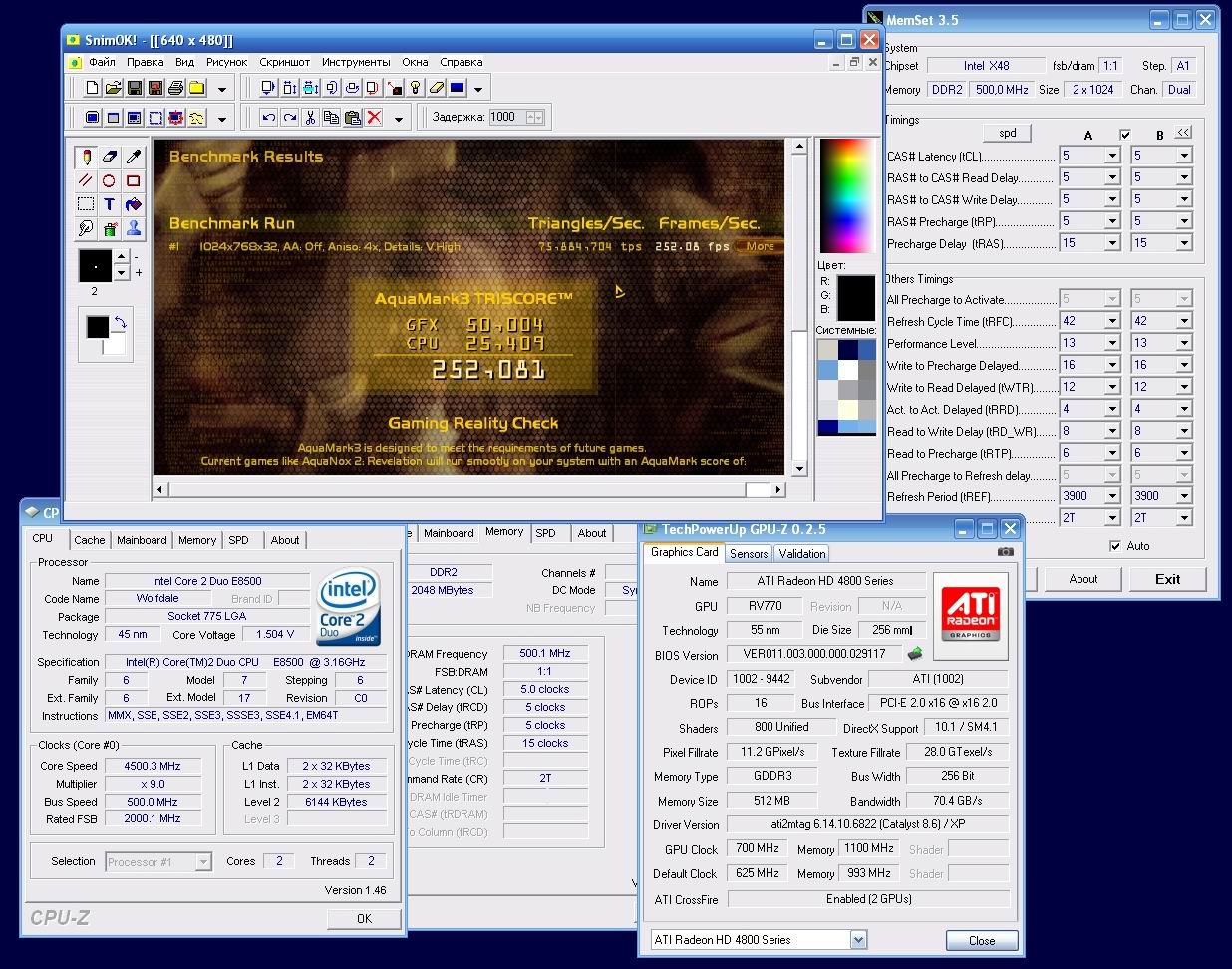Click the spd button in MemSet

pyautogui.click(x=1008, y=133)
